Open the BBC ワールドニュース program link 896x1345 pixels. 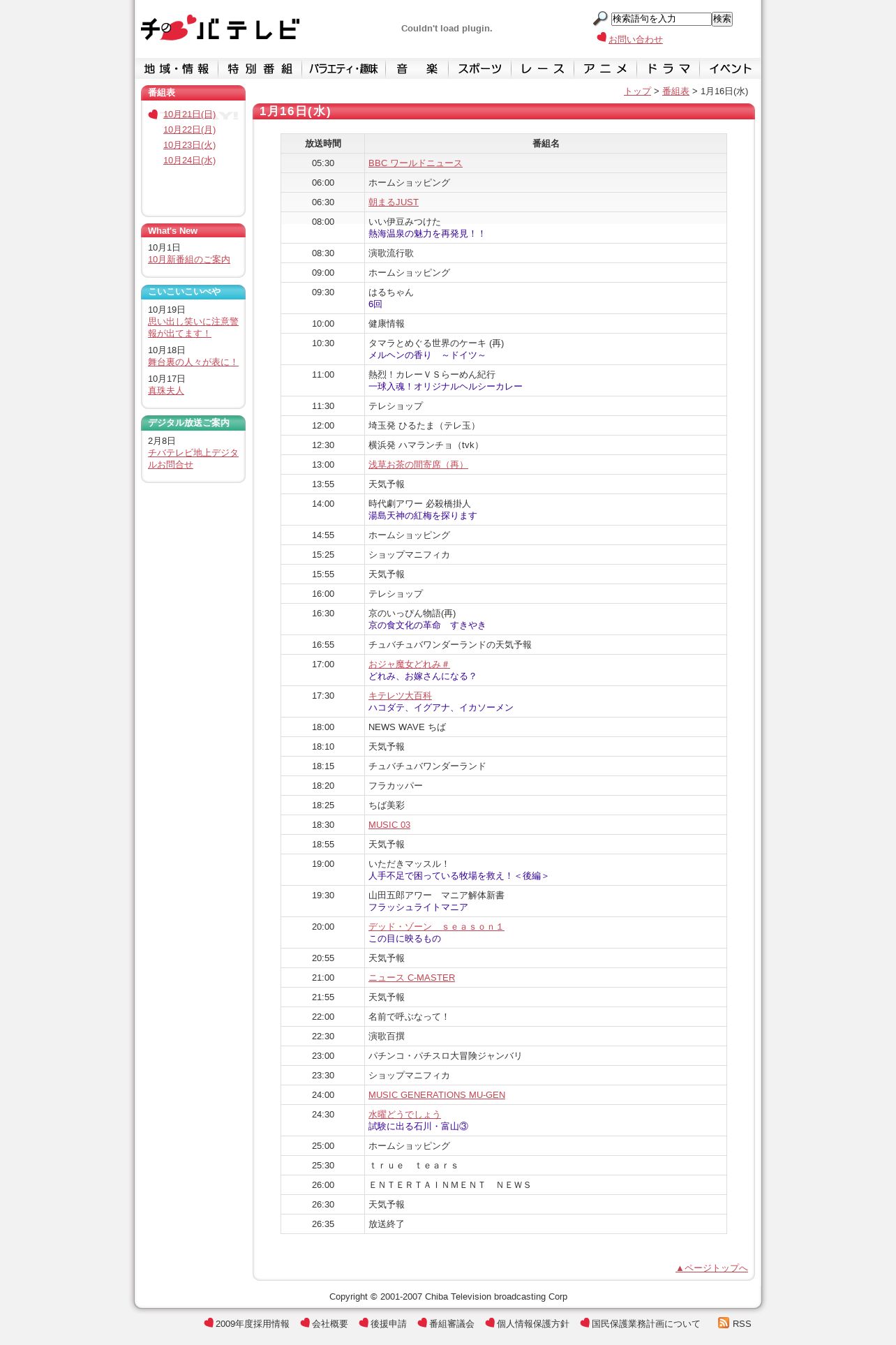415,163
